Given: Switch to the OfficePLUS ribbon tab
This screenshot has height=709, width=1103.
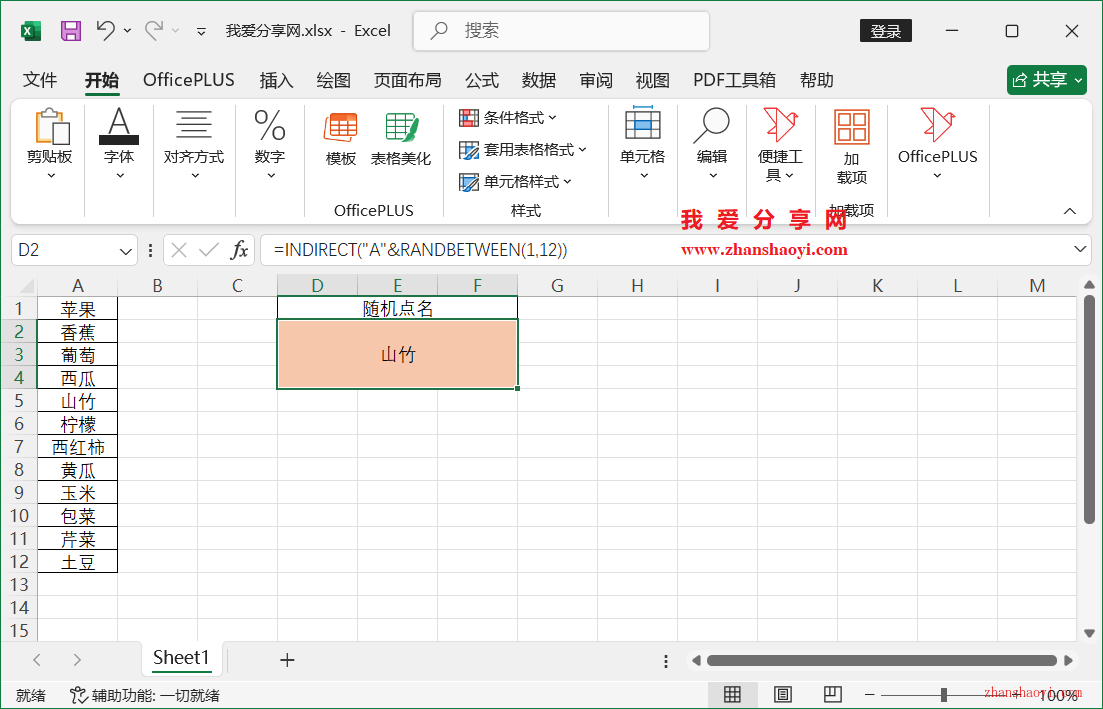Looking at the screenshot, I should coord(189,80).
